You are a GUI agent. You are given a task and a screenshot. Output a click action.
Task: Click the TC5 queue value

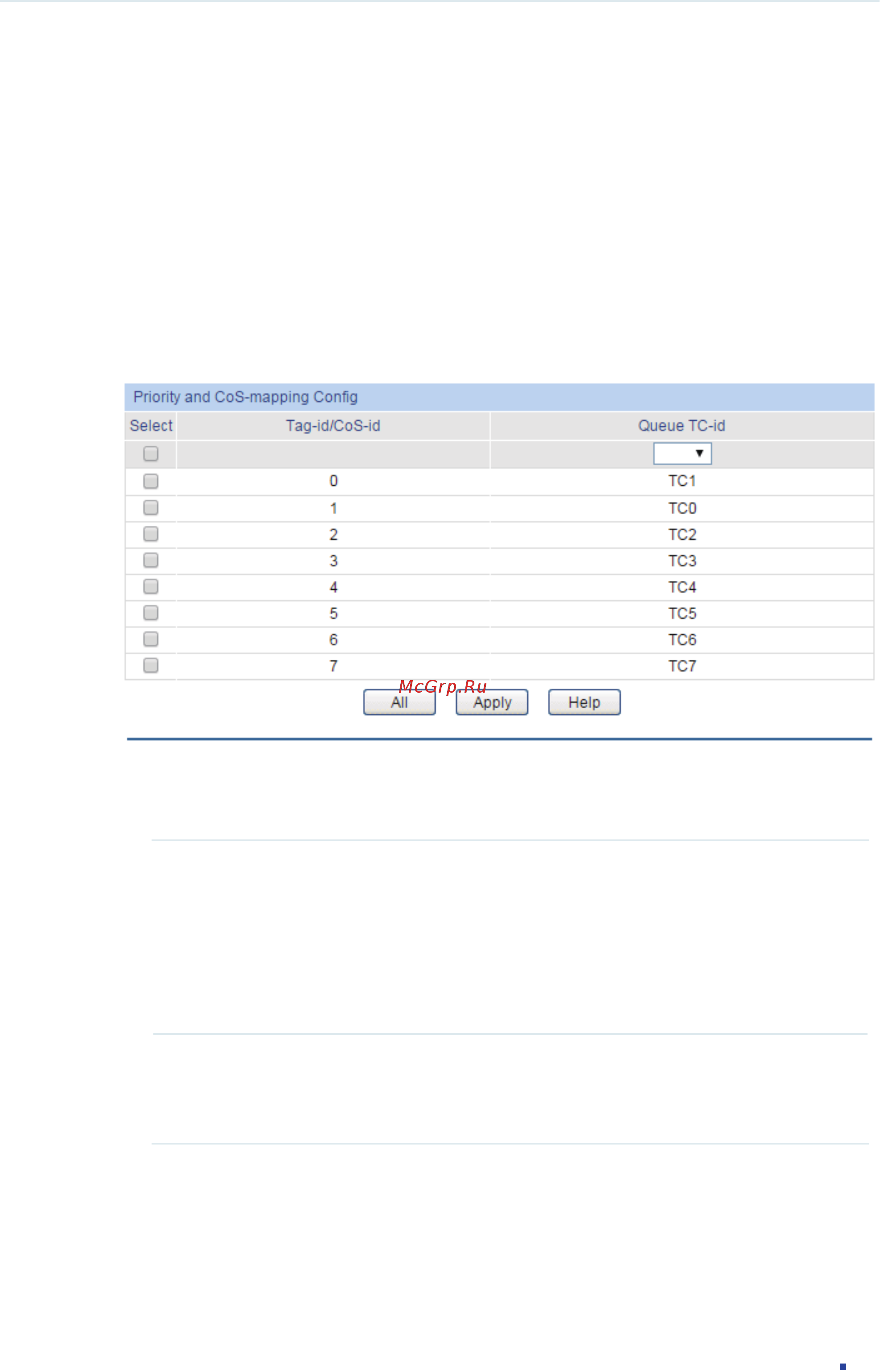tap(682, 613)
